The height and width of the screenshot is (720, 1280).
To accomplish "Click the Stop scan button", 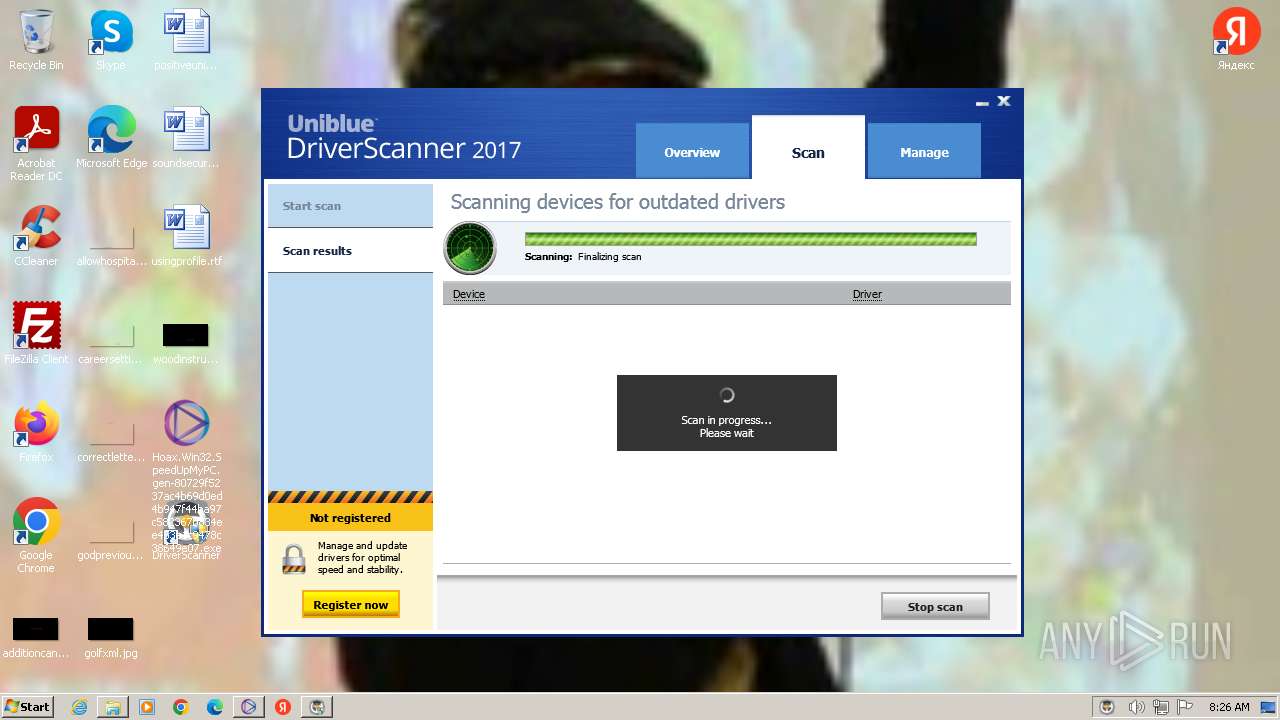I will 935,606.
